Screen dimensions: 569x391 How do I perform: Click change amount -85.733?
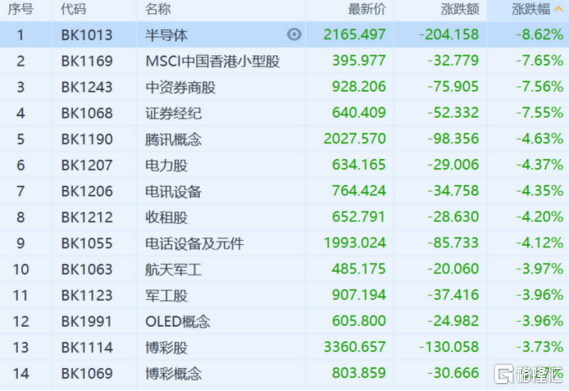[453, 243]
